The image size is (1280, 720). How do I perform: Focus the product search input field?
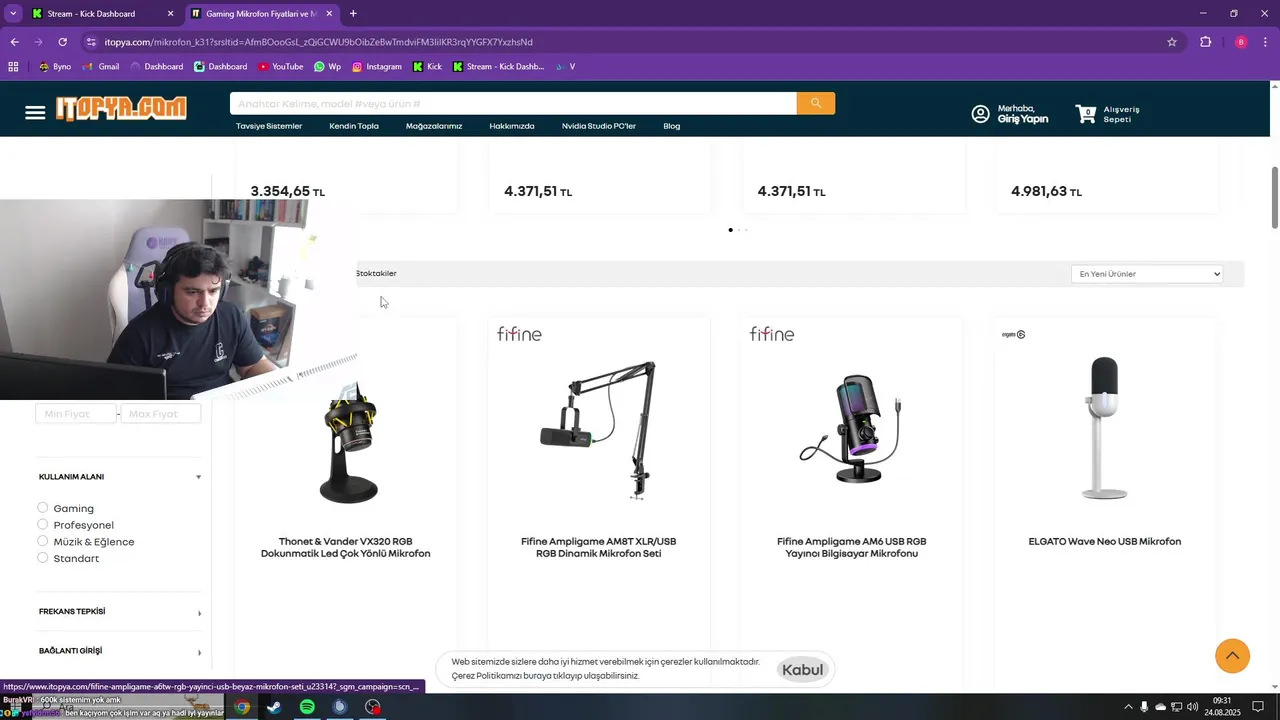coord(513,104)
